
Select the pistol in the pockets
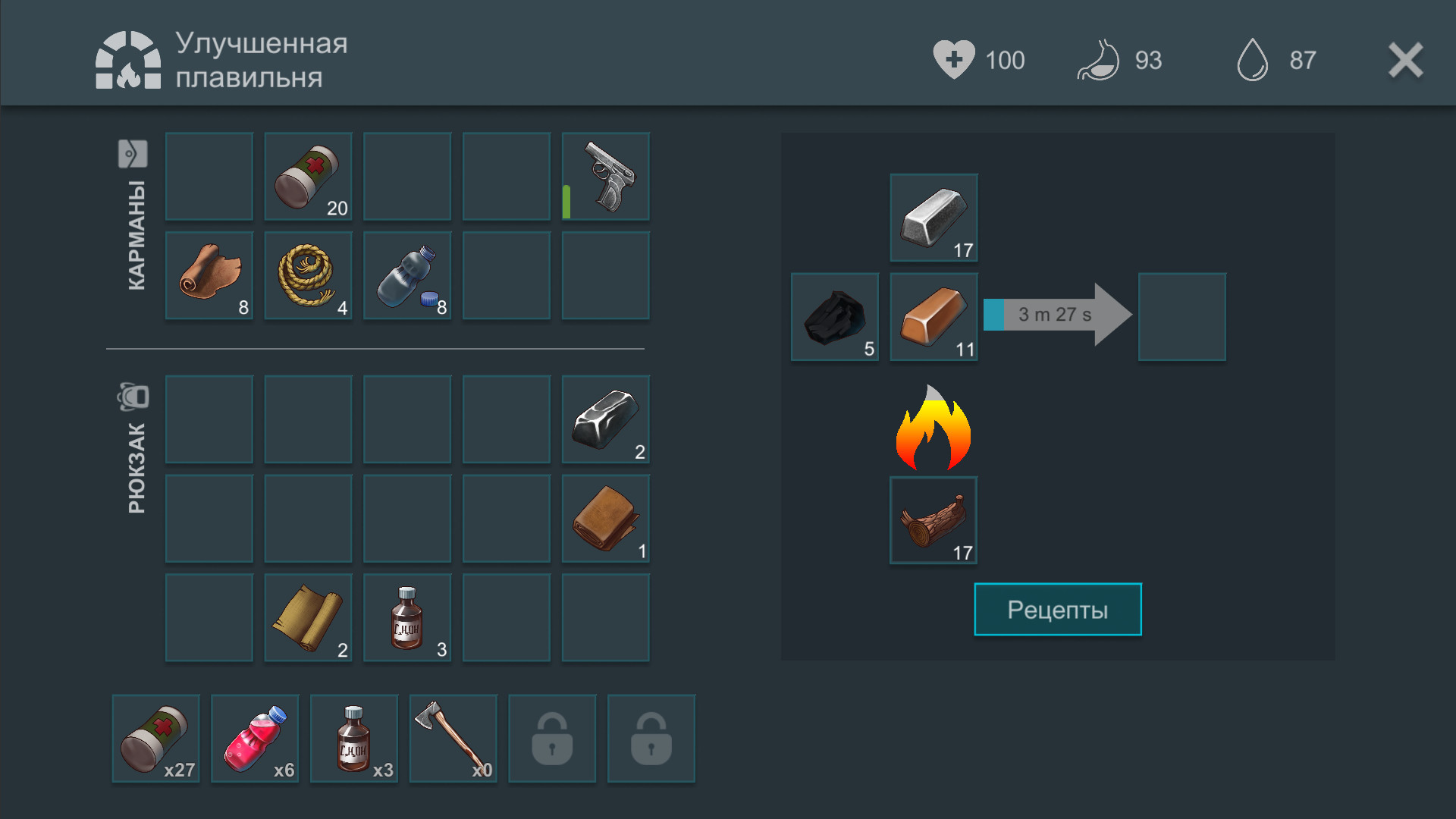[x=606, y=177]
